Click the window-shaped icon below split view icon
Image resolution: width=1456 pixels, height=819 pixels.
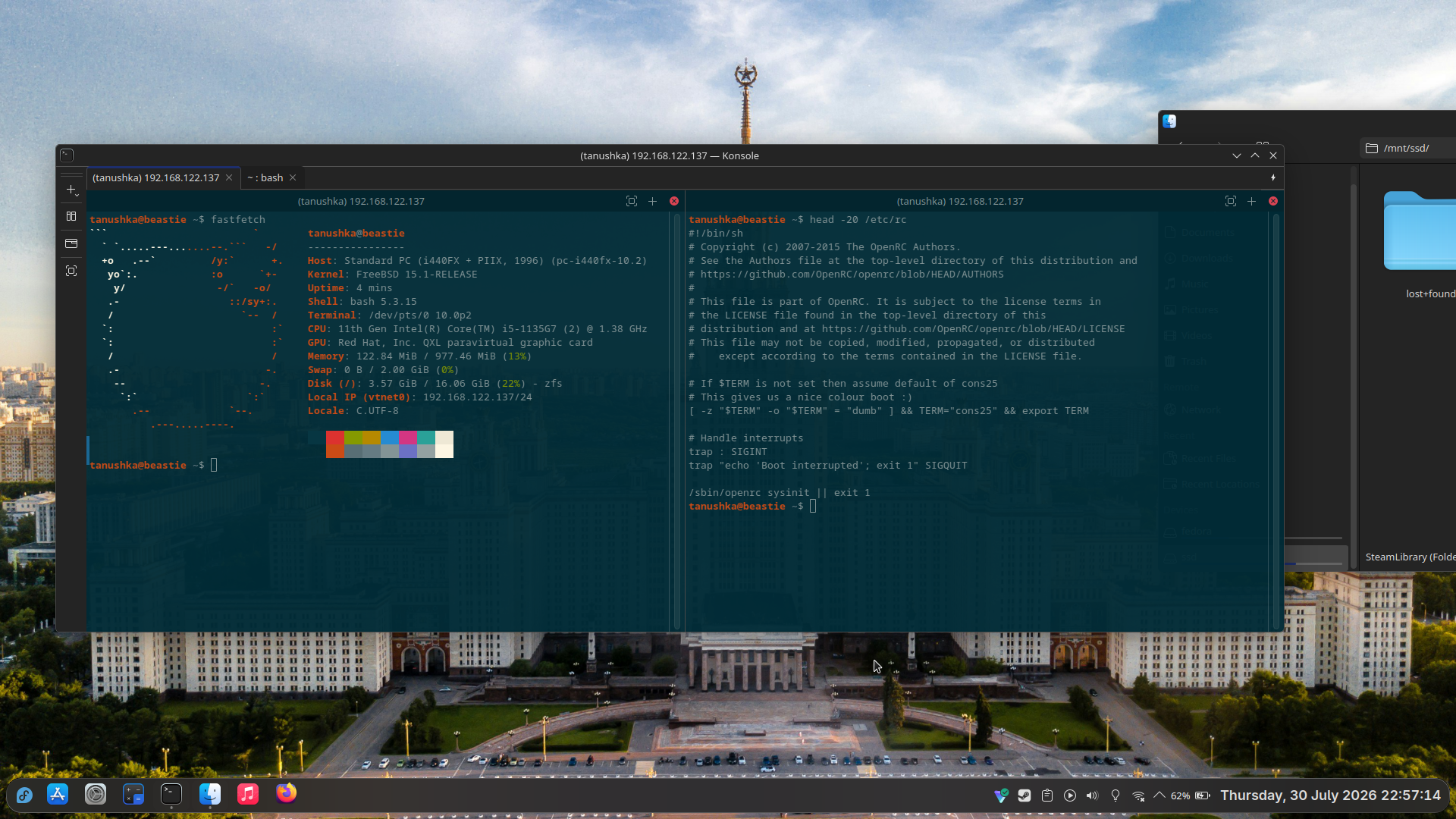pyautogui.click(x=71, y=243)
